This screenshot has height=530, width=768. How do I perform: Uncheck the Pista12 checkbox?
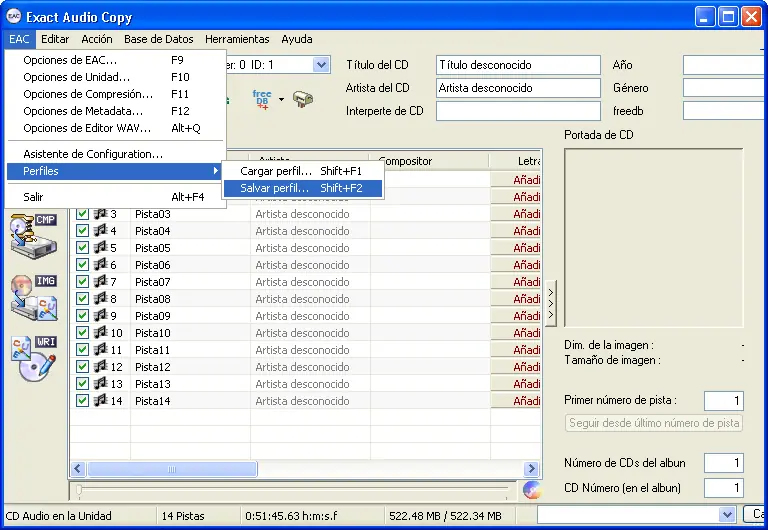point(82,367)
